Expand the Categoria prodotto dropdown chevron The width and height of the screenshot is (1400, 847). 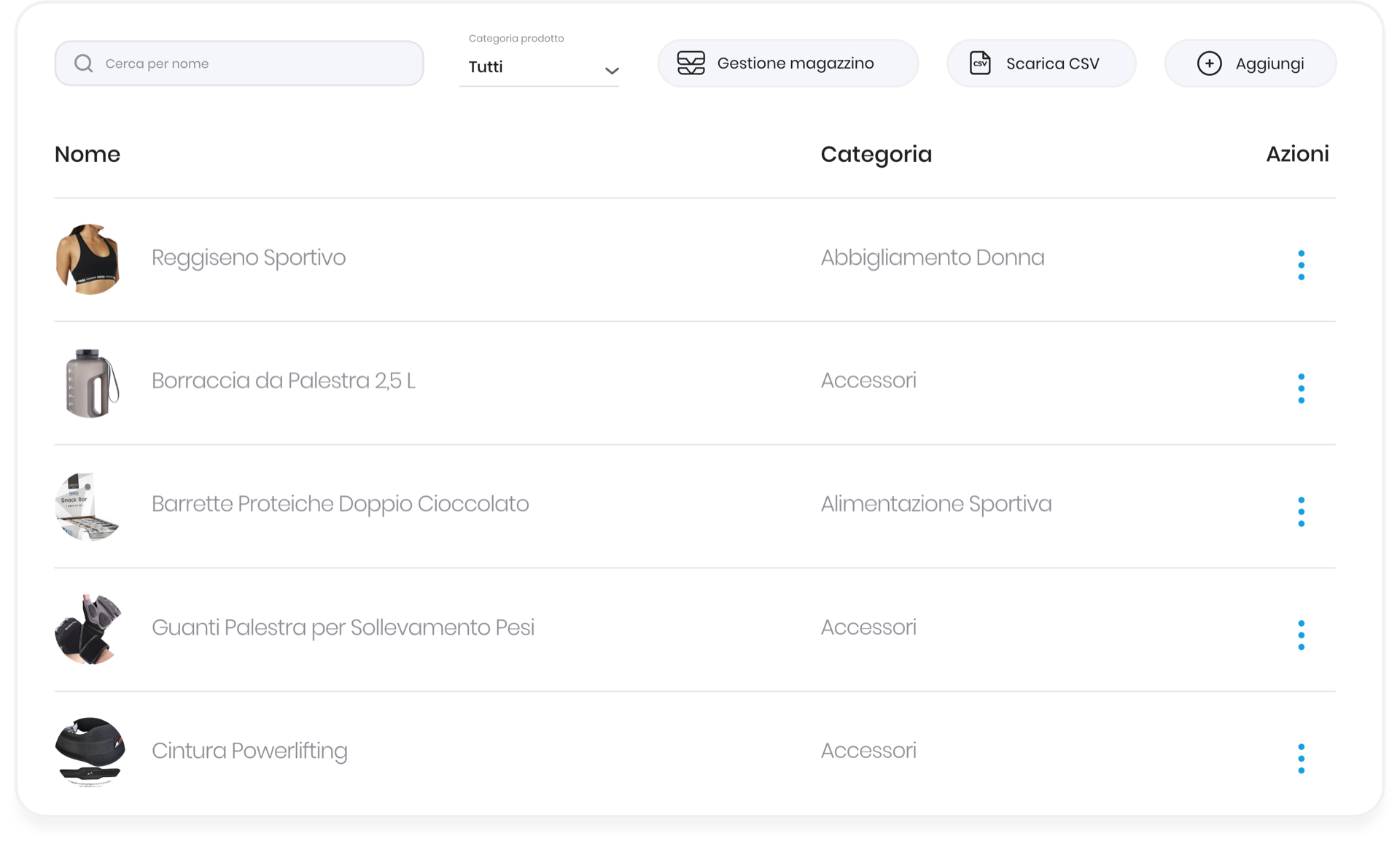tap(611, 71)
